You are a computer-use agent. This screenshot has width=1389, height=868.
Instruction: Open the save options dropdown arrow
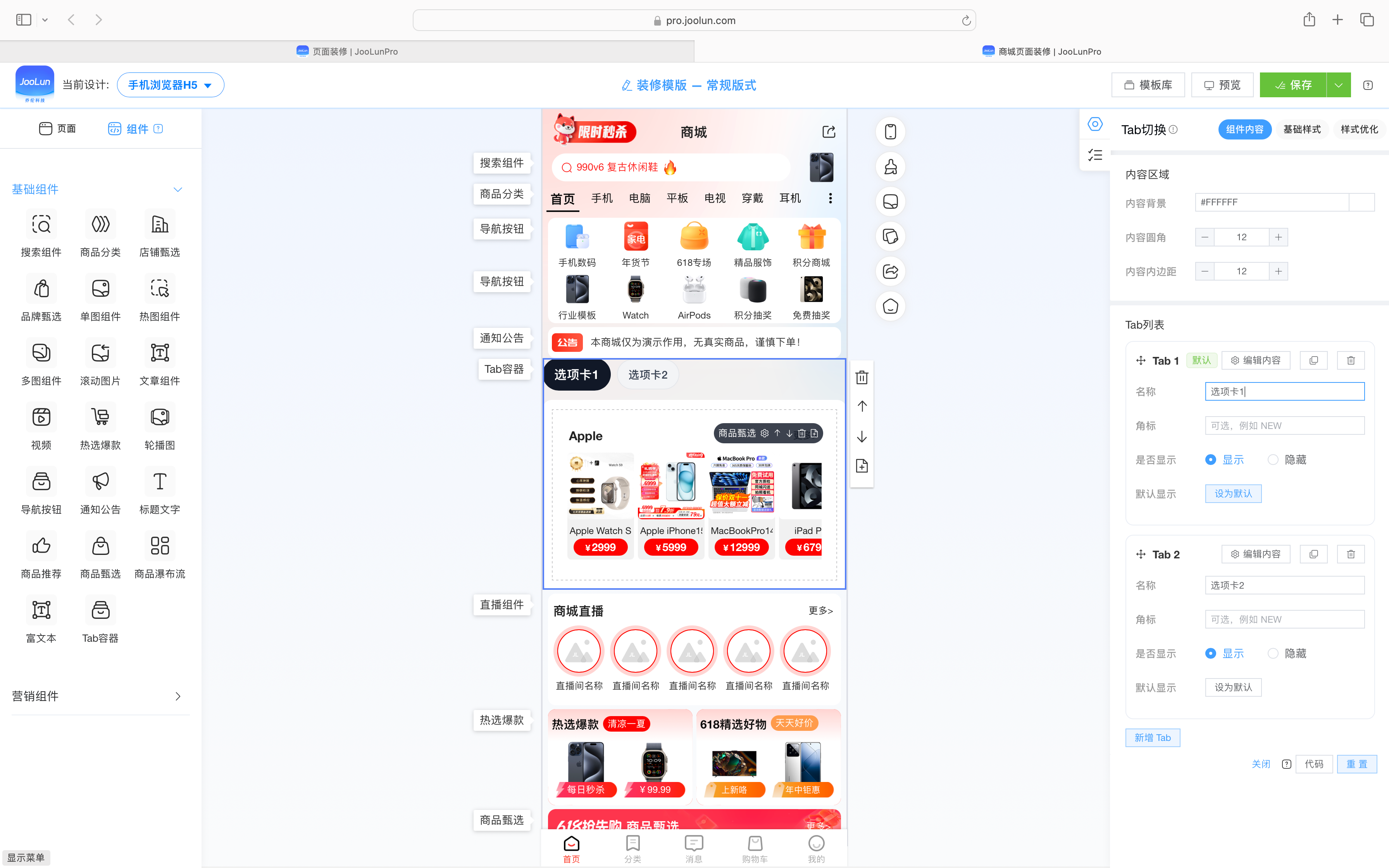1339,85
